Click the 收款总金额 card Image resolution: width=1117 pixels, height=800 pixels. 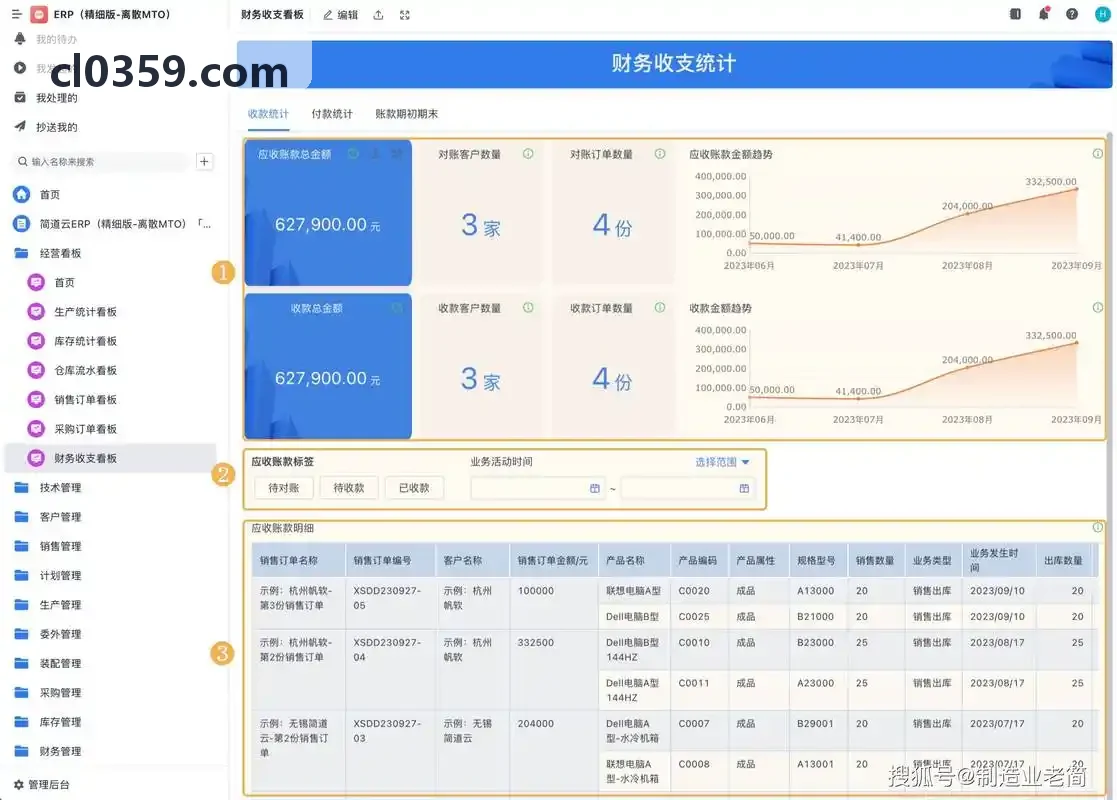(x=328, y=366)
